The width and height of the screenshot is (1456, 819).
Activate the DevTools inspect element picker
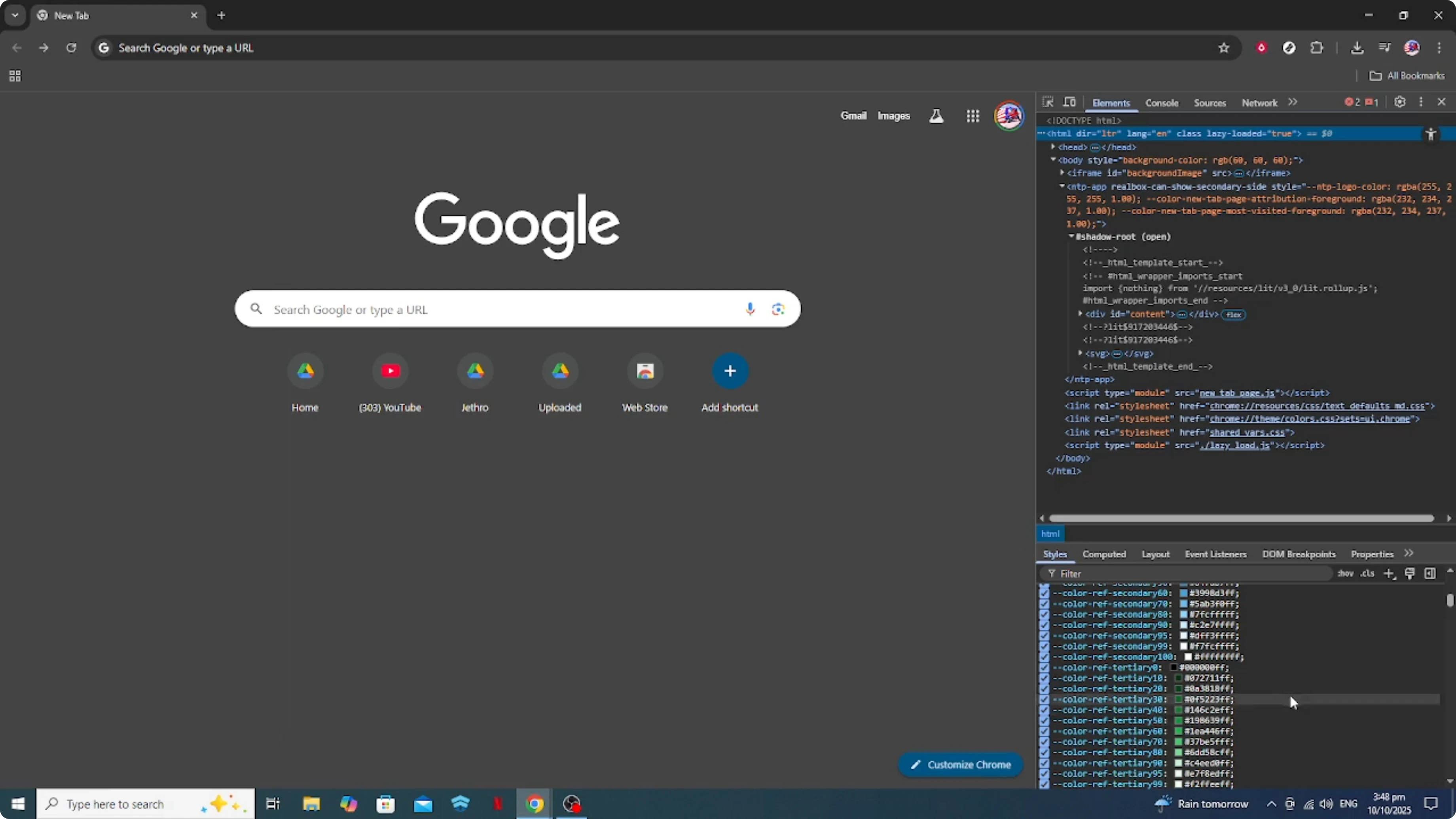pyautogui.click(x=1047, y=102)
